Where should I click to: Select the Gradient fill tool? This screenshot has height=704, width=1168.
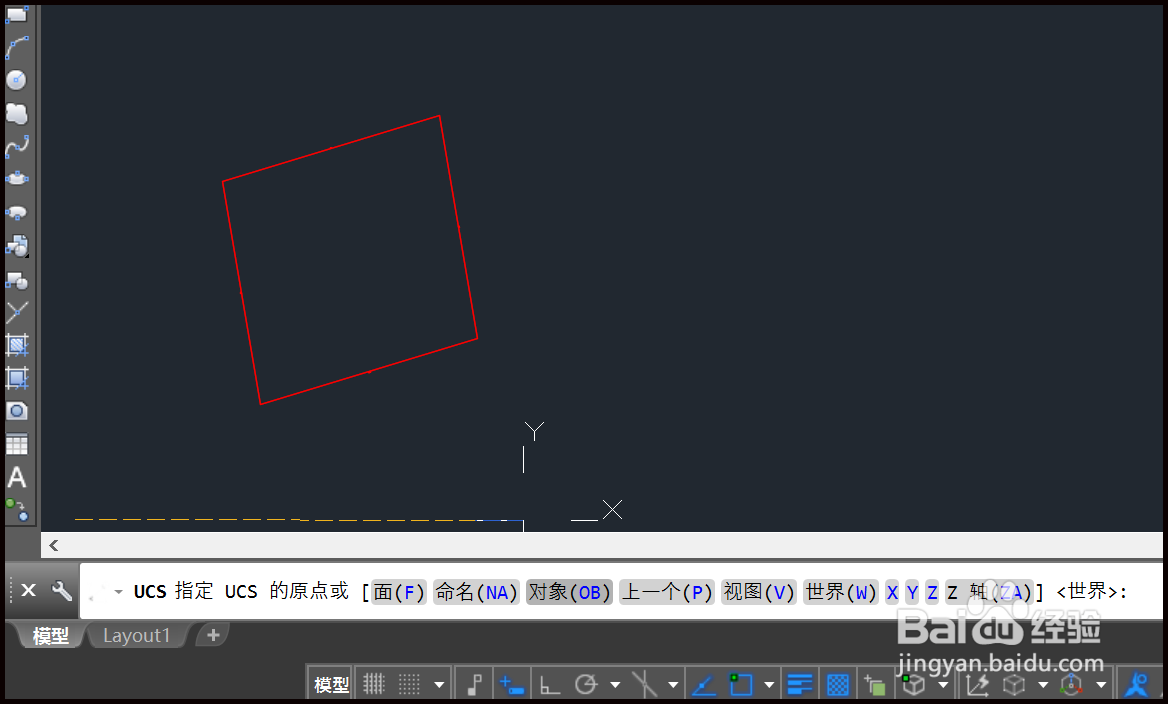click(x=16, y=378)
